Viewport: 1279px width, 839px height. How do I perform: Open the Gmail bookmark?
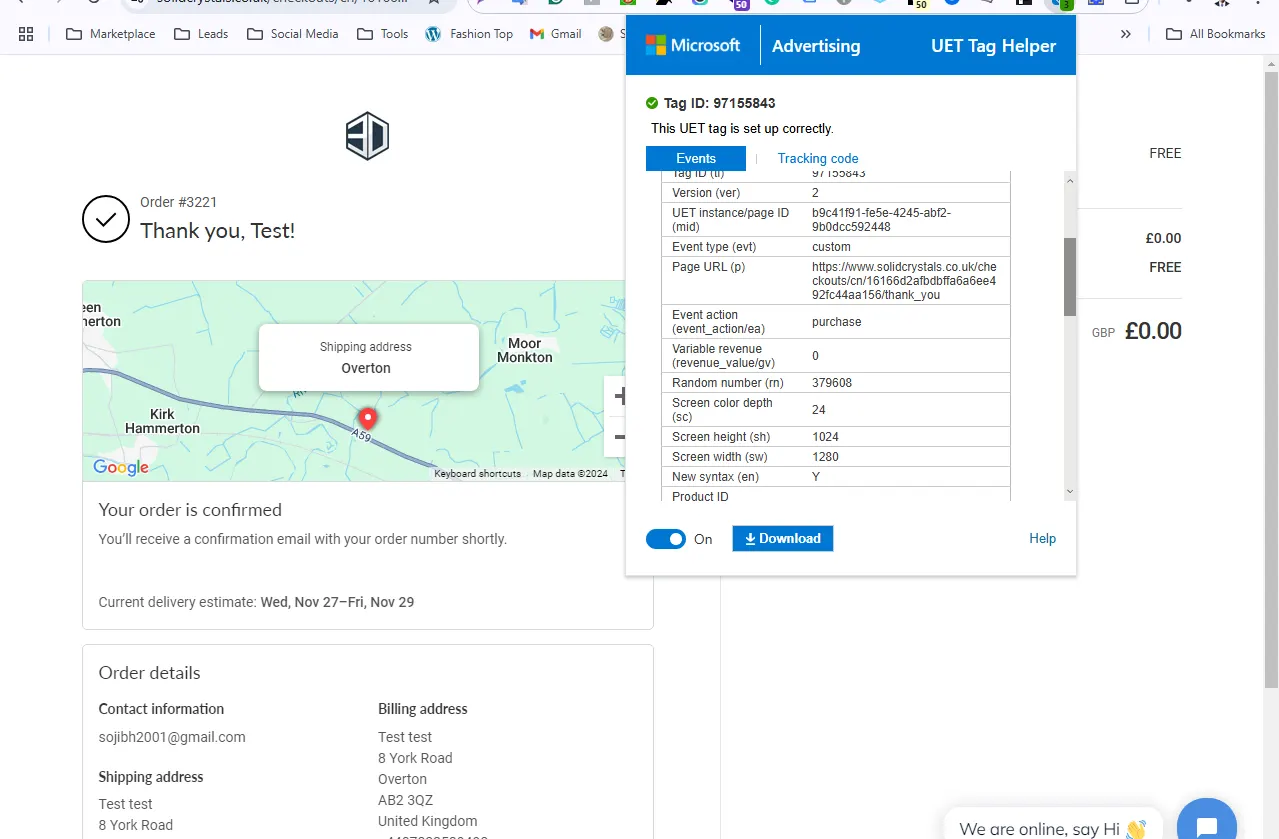point(554,34)
